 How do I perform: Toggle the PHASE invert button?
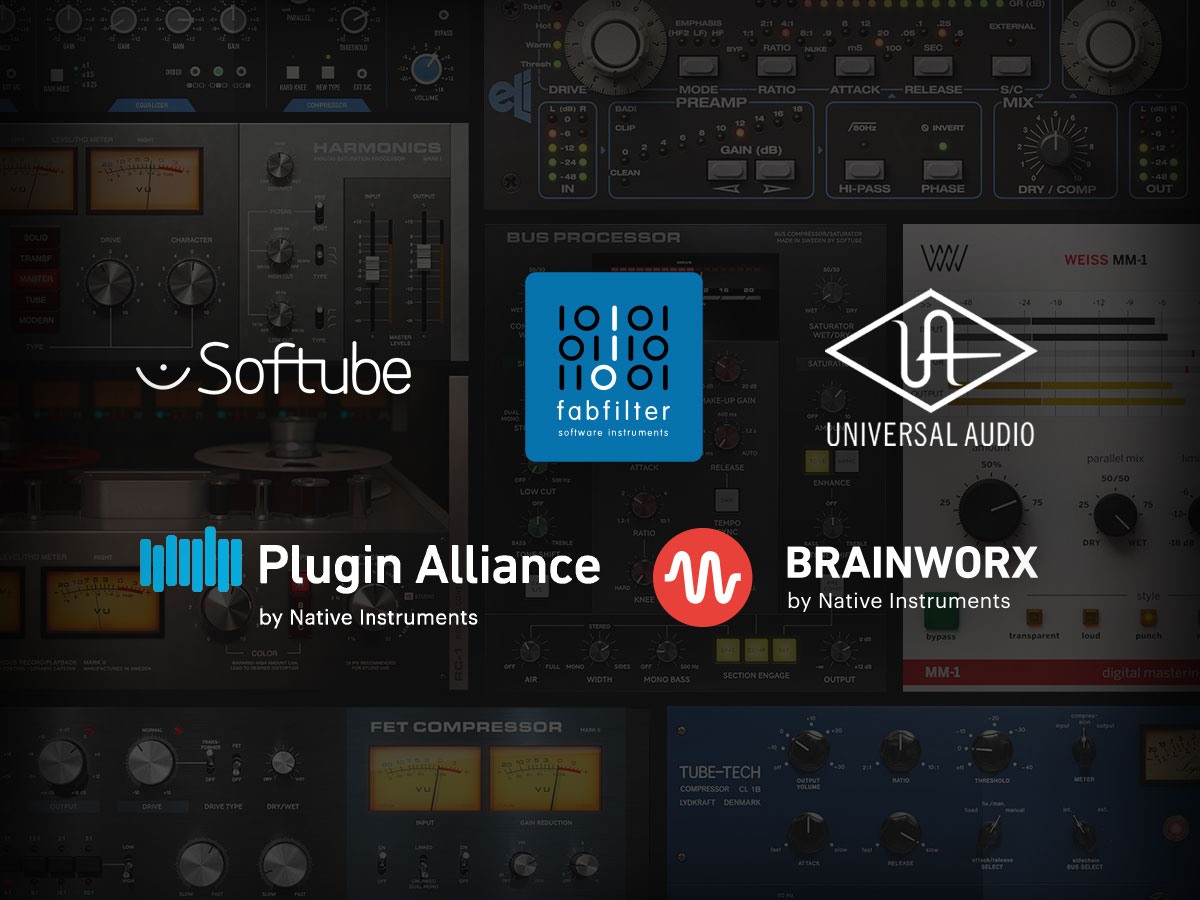point(943,169)
